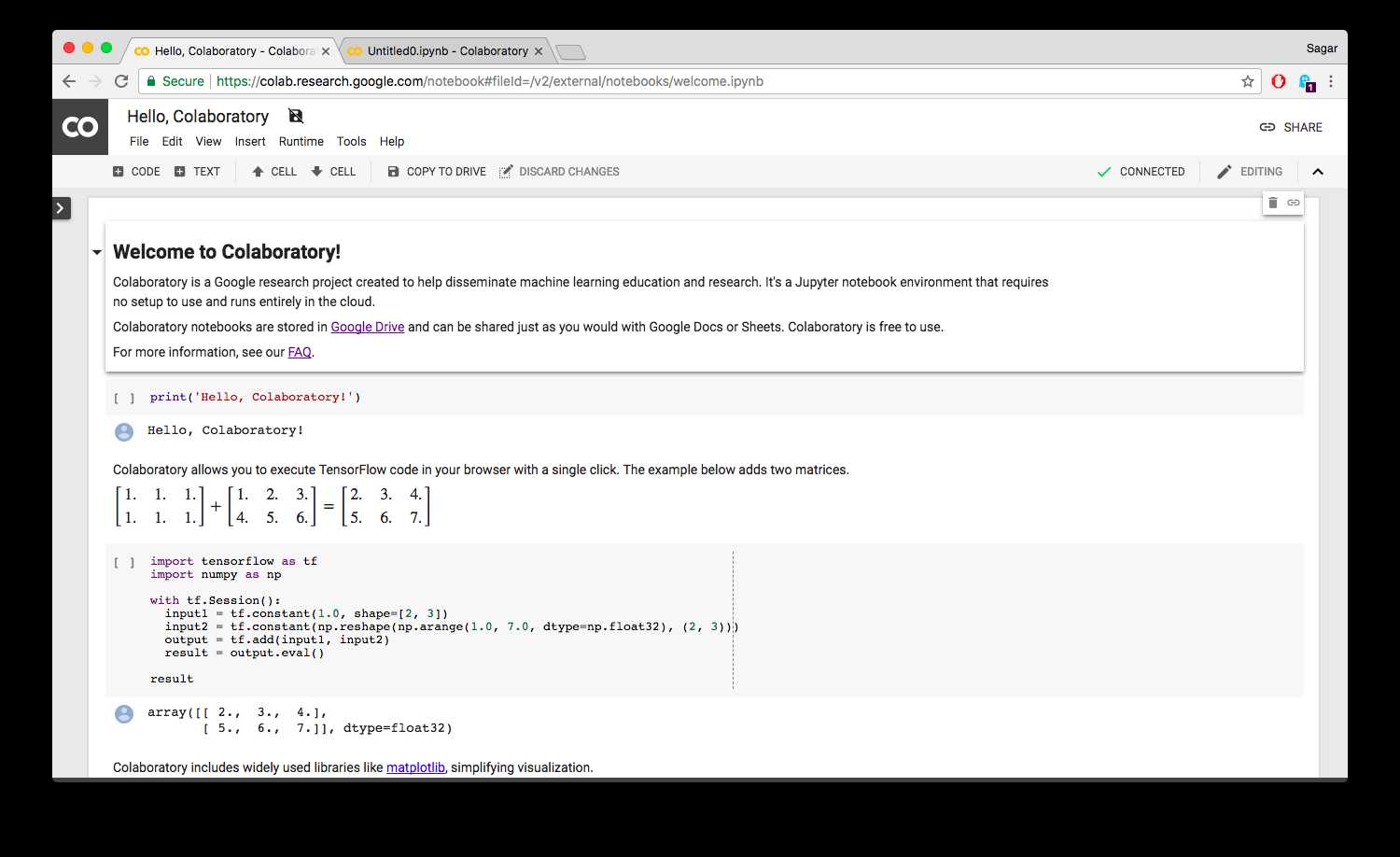Click the notebook title Hello, Colaboratory

point(198,116)
